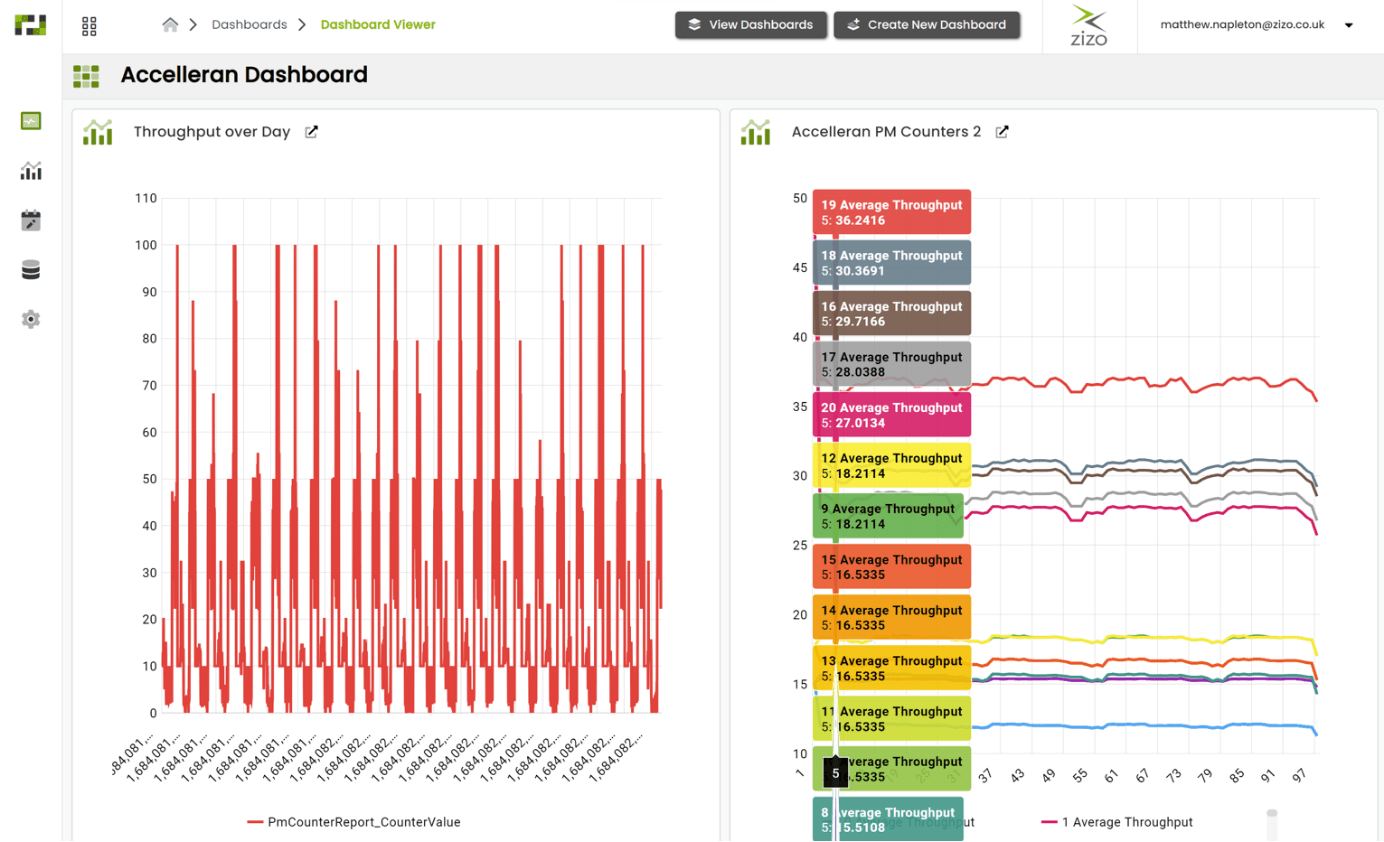Open Throughput over Day in new window
This screenshot has width=1384, height=842.
[311, 132]
